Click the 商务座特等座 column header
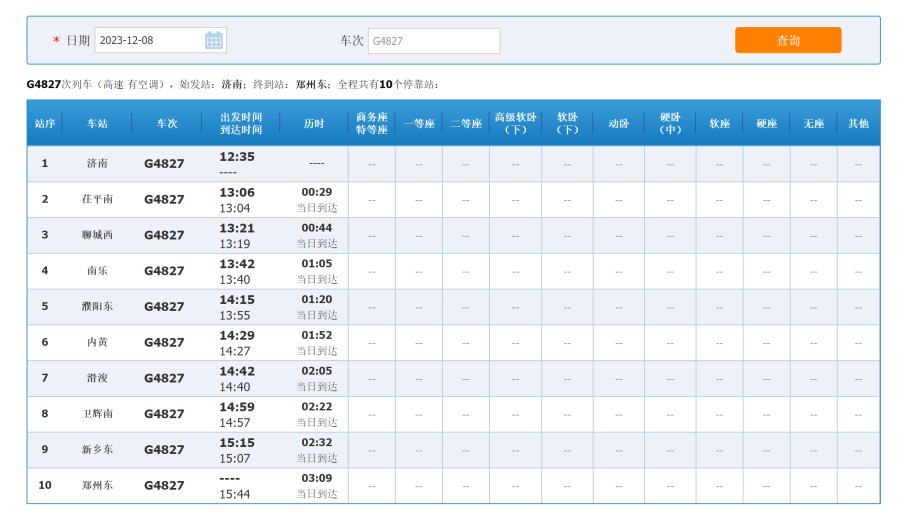Screen dimensions: 900x522 coord(371,123)
